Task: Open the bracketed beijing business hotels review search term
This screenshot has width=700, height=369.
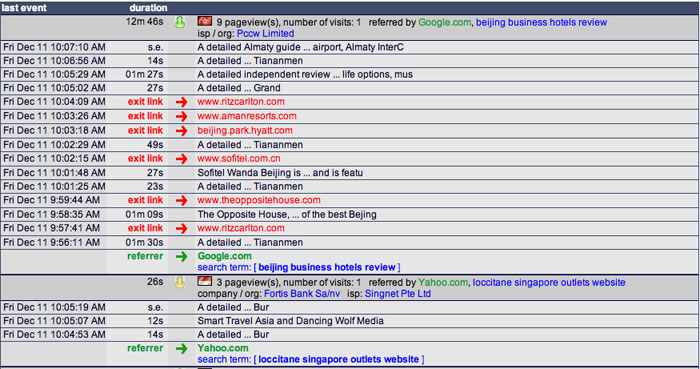Action: 327,267
